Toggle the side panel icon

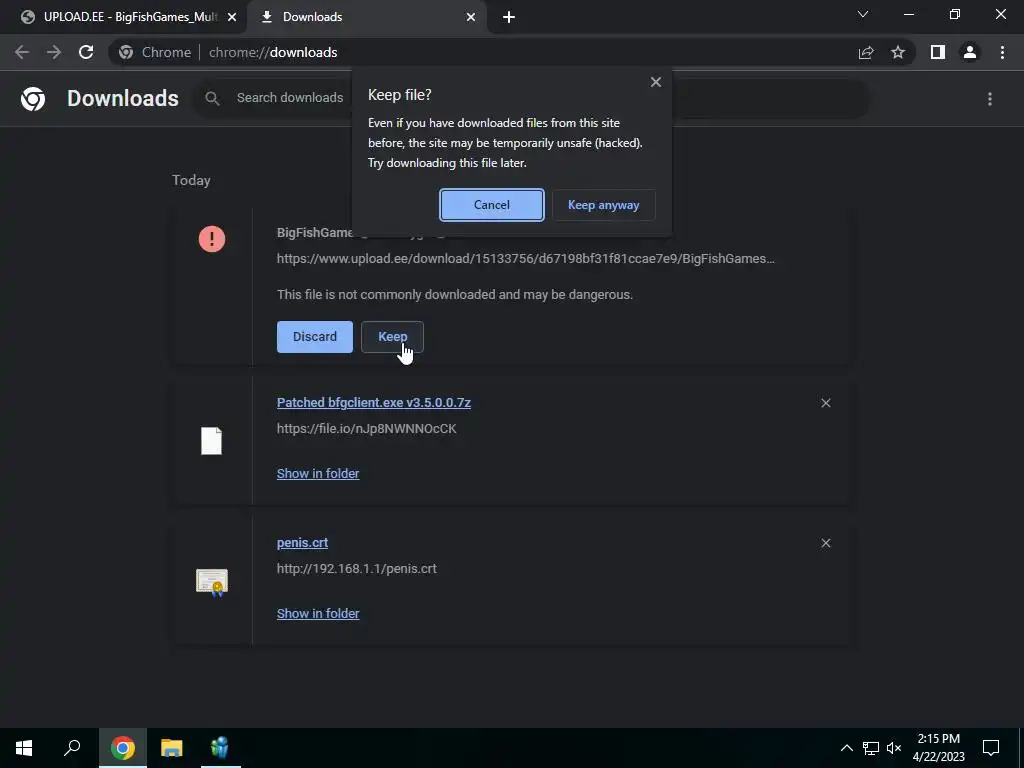(938, 52)
